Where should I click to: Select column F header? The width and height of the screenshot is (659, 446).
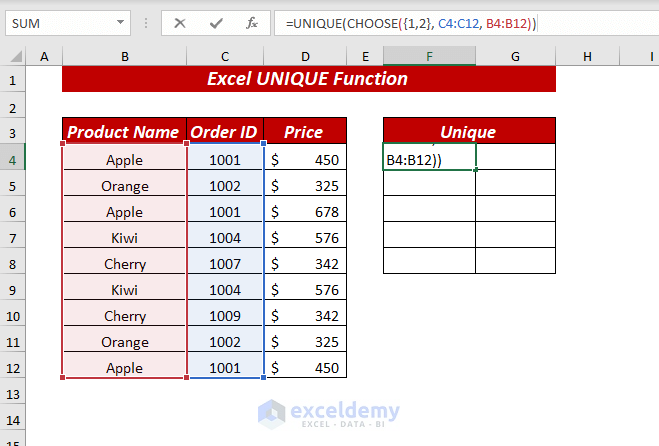point(429,56)
